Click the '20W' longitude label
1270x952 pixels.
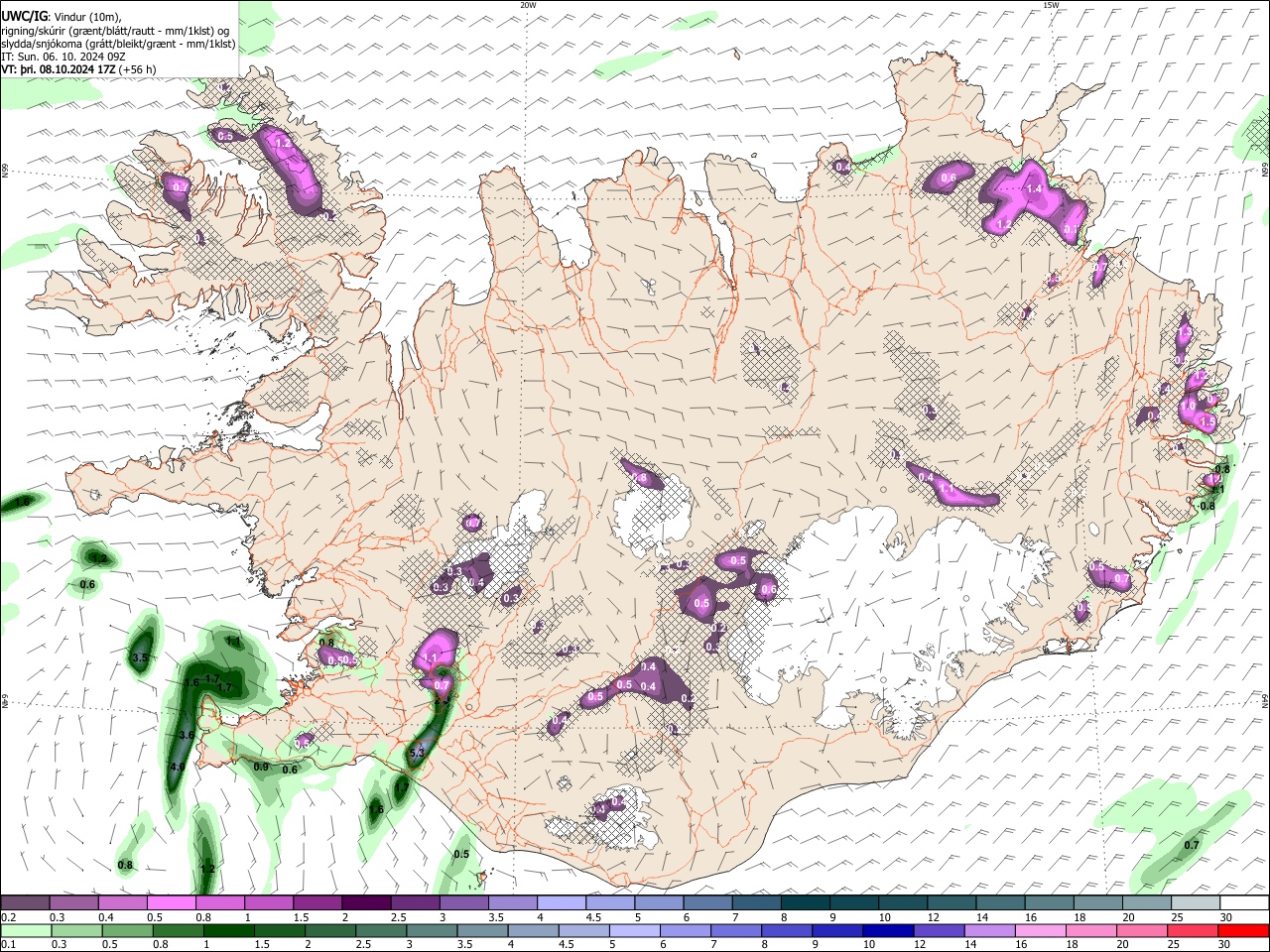coord(528,5)
